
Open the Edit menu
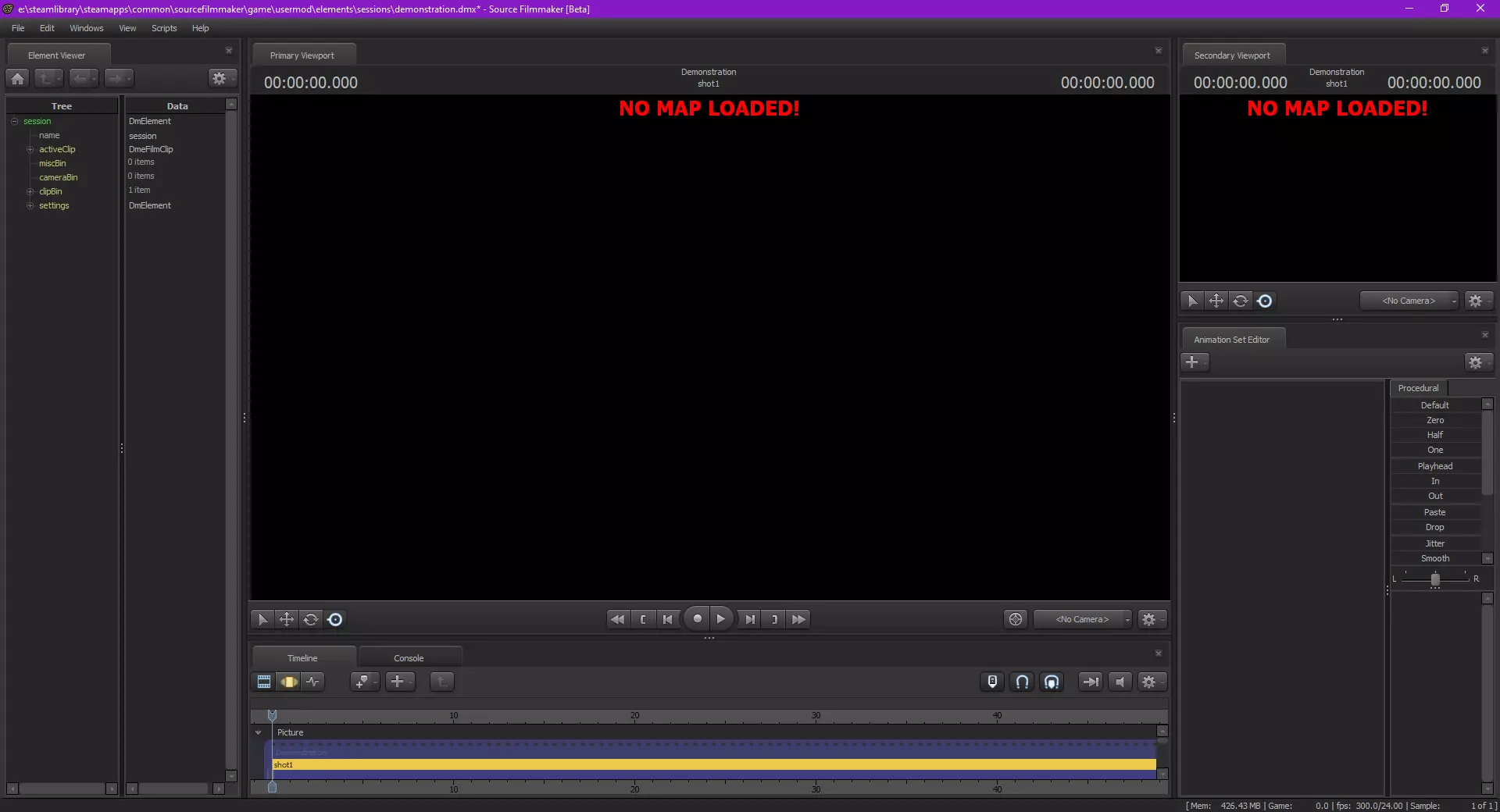coord(47,28)
